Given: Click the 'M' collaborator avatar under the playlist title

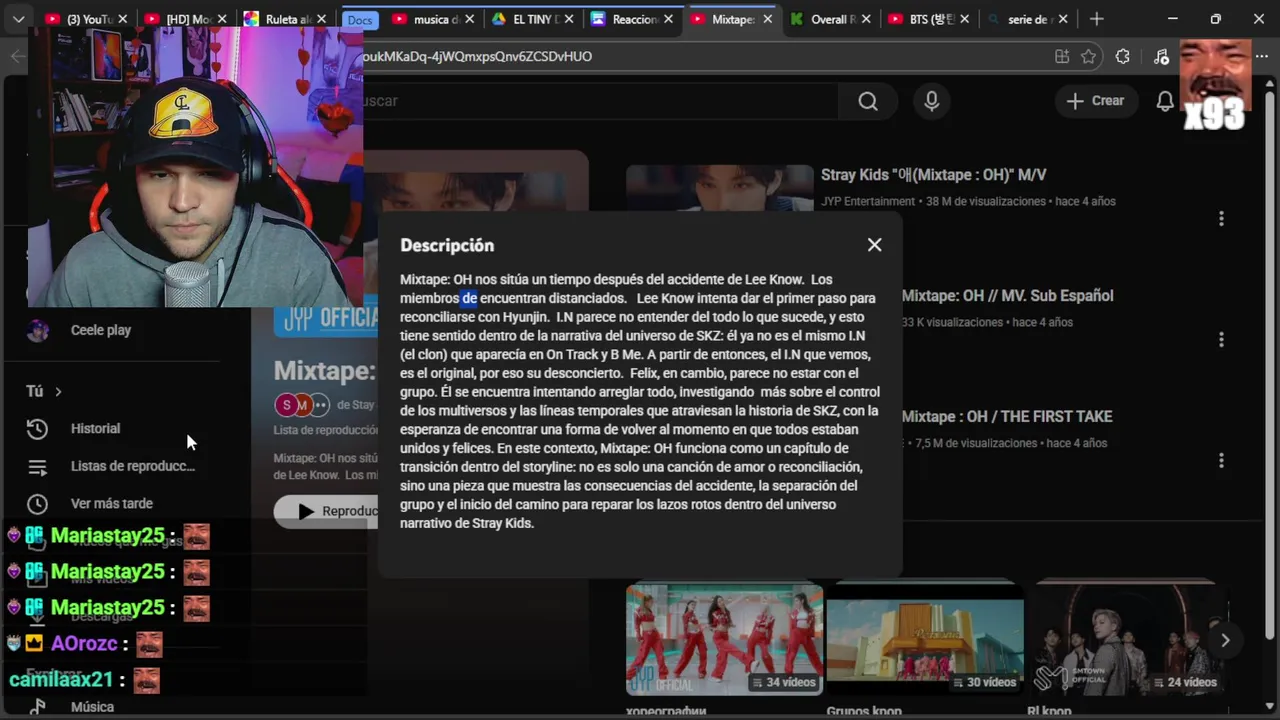Looking at the screenshot, I should 302,405.
